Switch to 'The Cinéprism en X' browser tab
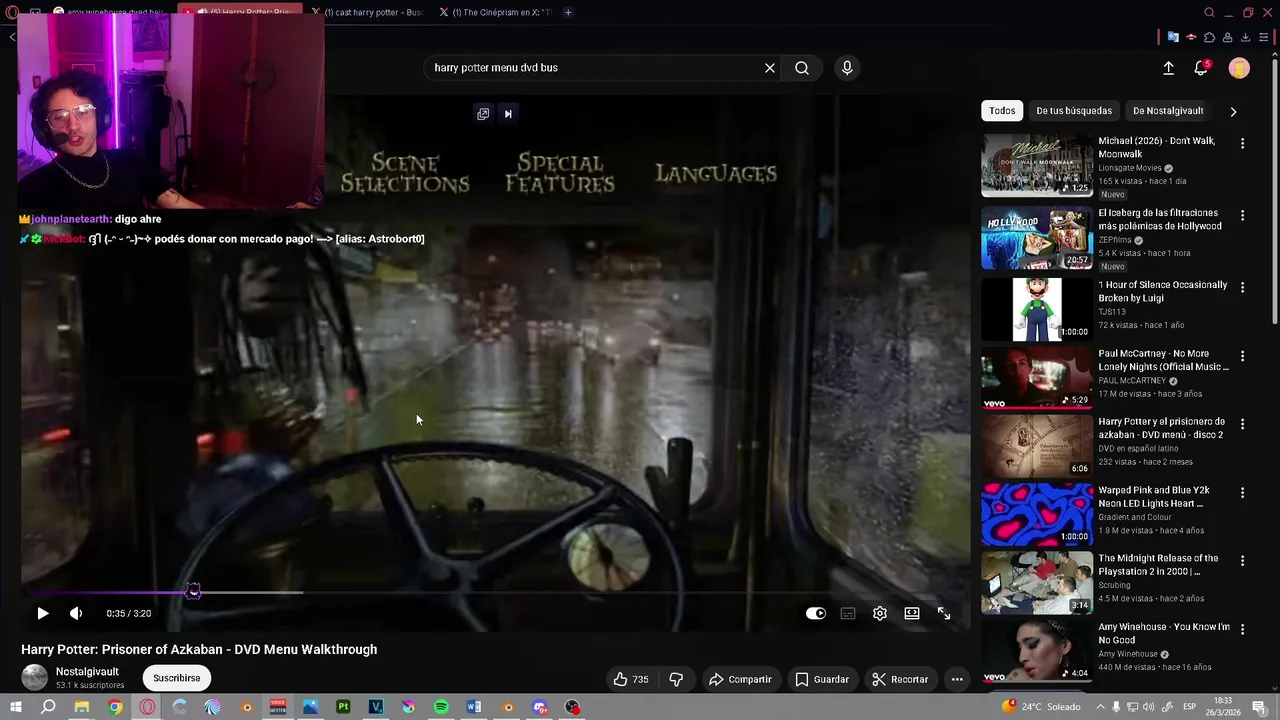 point(500,12)
